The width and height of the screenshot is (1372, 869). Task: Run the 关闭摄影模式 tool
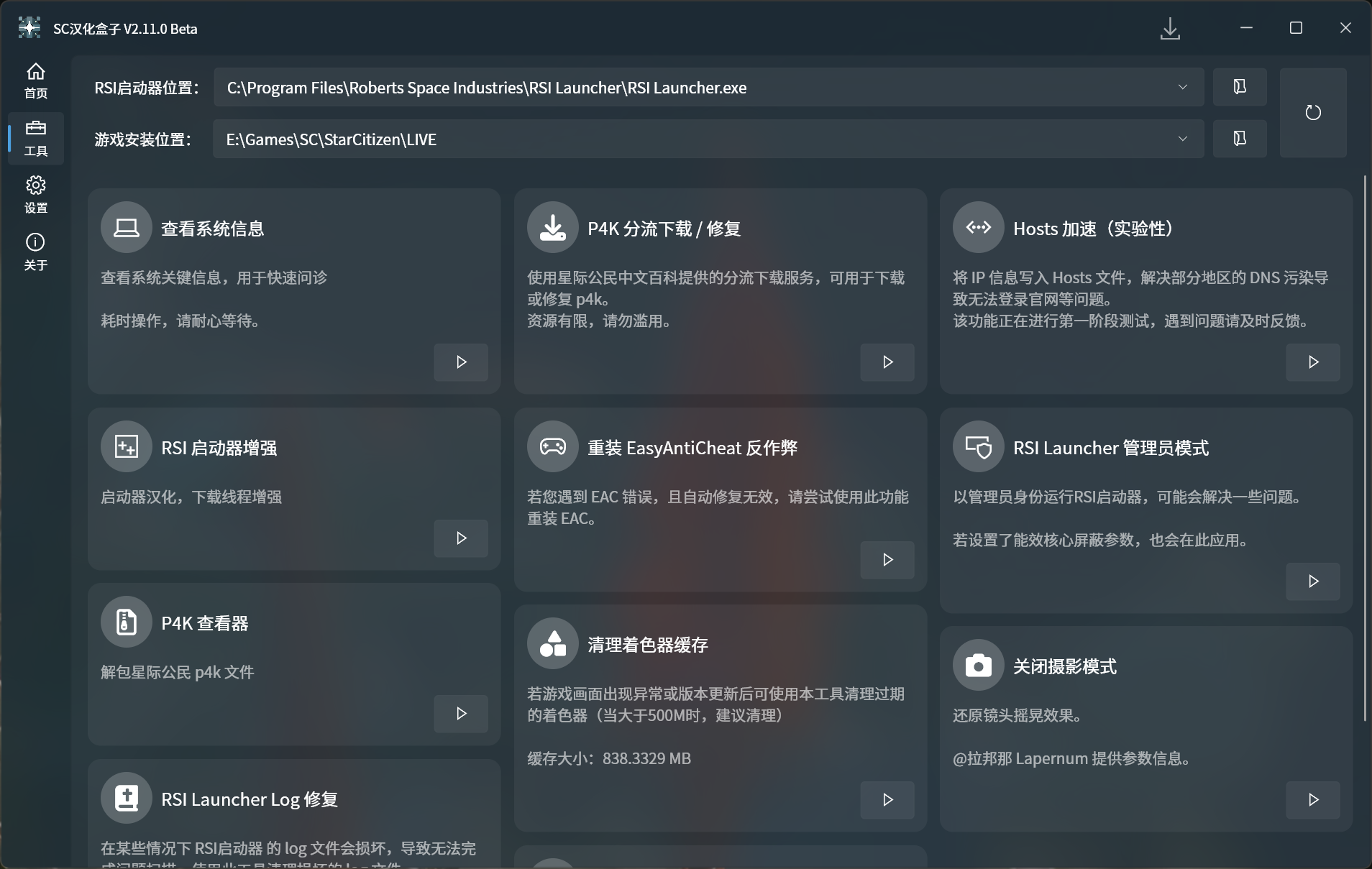pos(1313,800)
